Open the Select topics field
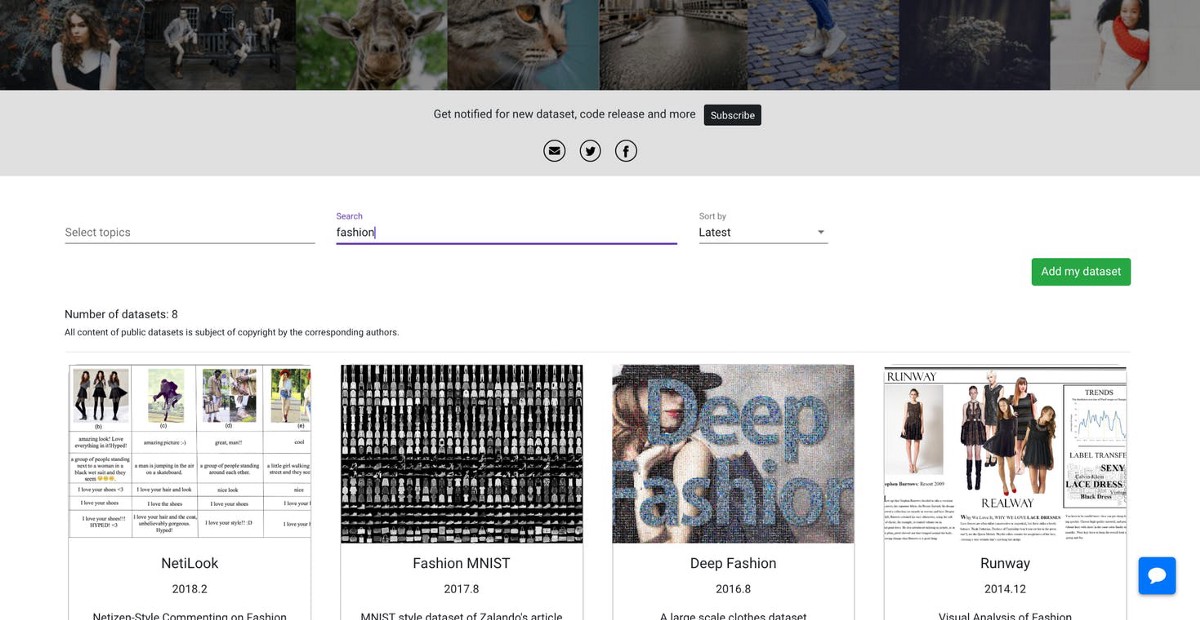 coord(190,232)
